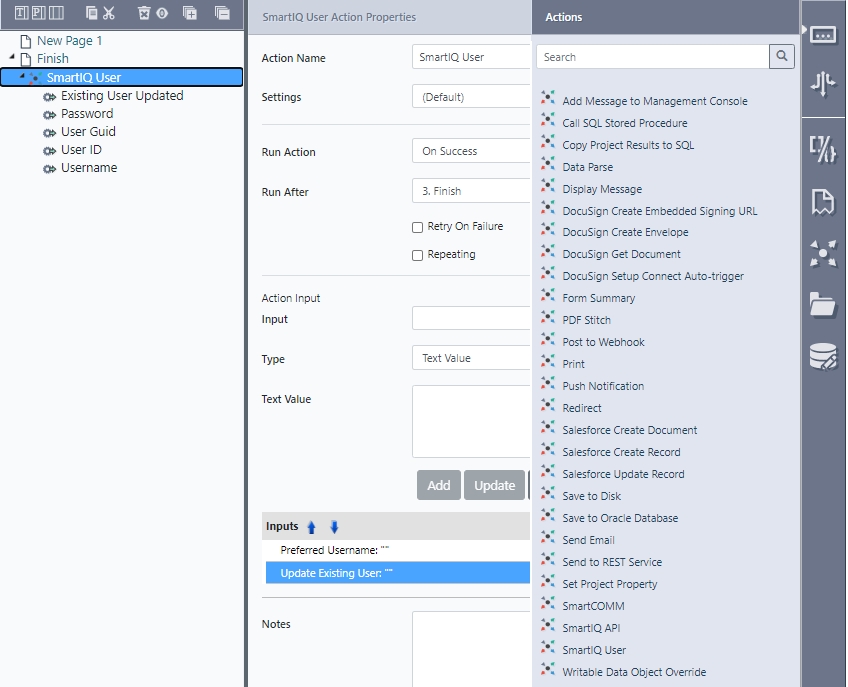848x687 pixels.
Task: Select DocuSign Create Envelope action
Action: click(x=625, y=232)
